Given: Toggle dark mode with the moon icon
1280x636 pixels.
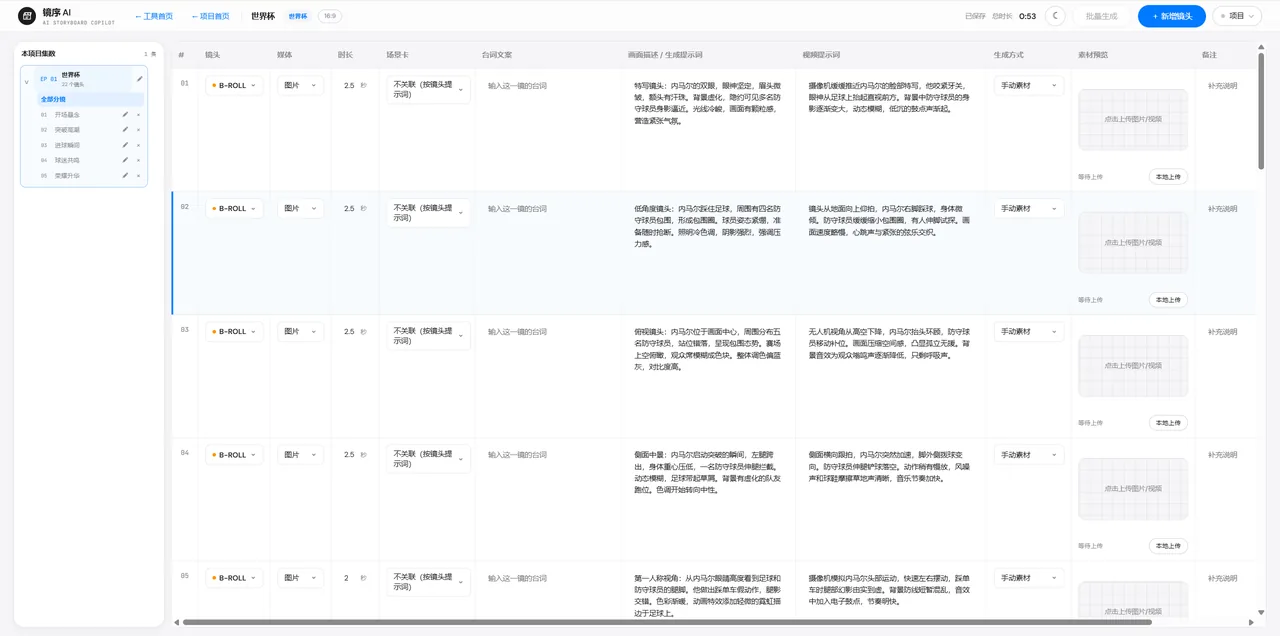Looking at the screenshot, I should click(x=1055, y=16).
